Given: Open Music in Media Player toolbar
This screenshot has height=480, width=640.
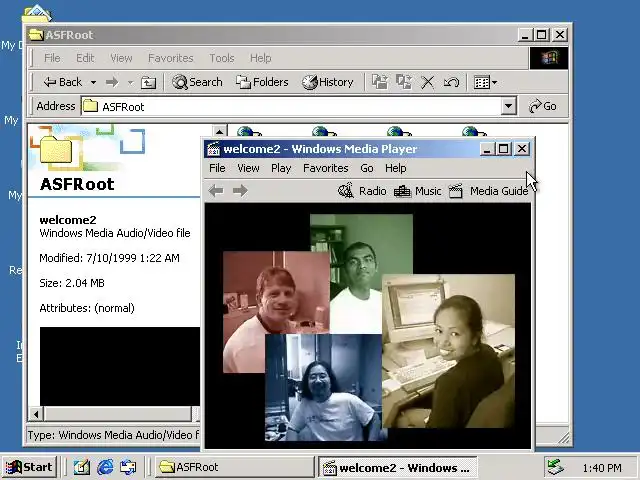Looking at the screenshot, I should (x=417, y=191).
